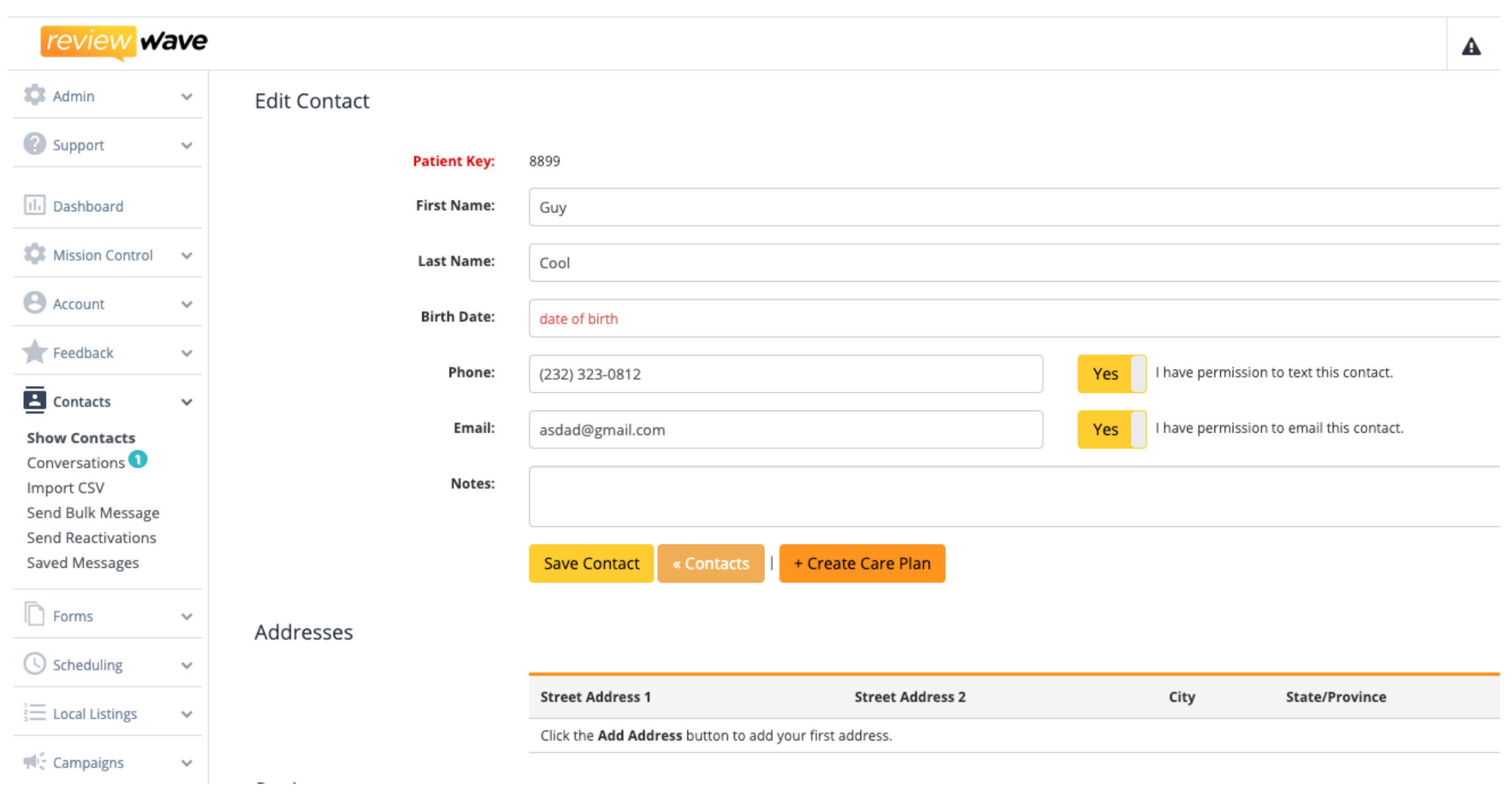The image size is (1512, 796).
Task: Click the Local Listings list icon
Action: (x=35, y=712)
